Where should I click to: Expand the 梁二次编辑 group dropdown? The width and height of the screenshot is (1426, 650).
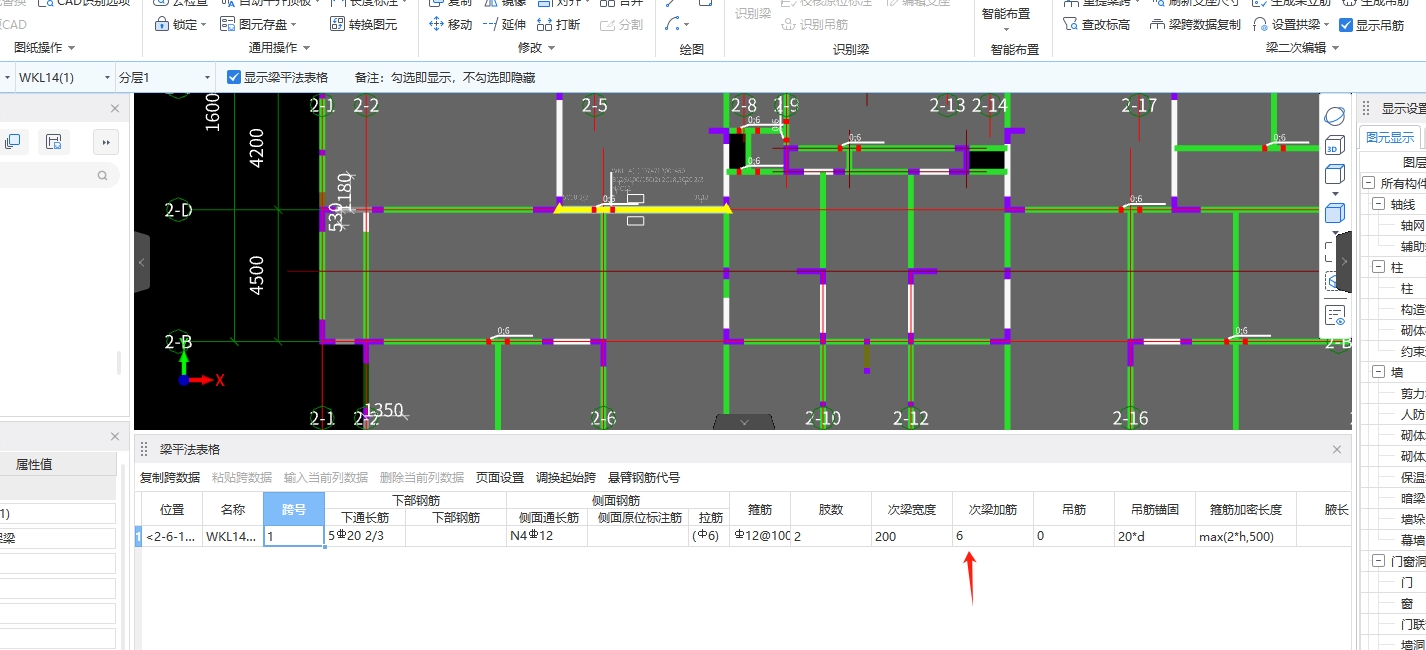click(x=1335, y=48)
